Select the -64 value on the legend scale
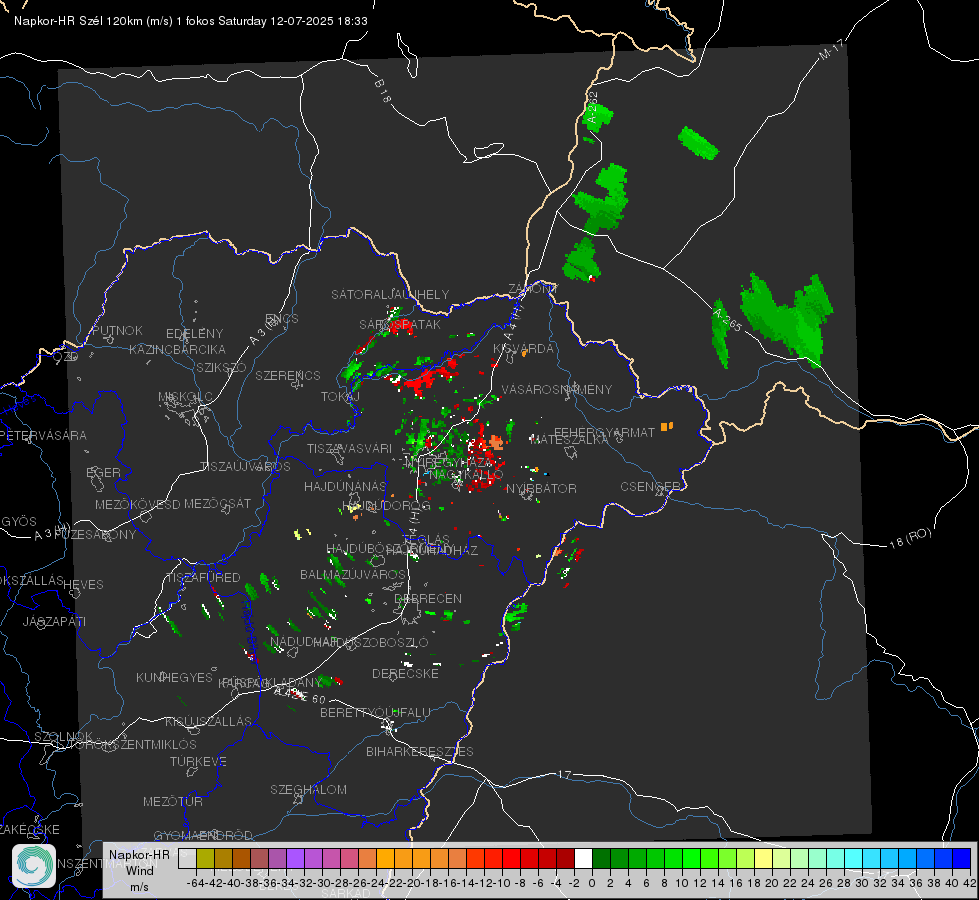This screenshot has height=900, width=979. pyautogui.click(x=195, y=883)
